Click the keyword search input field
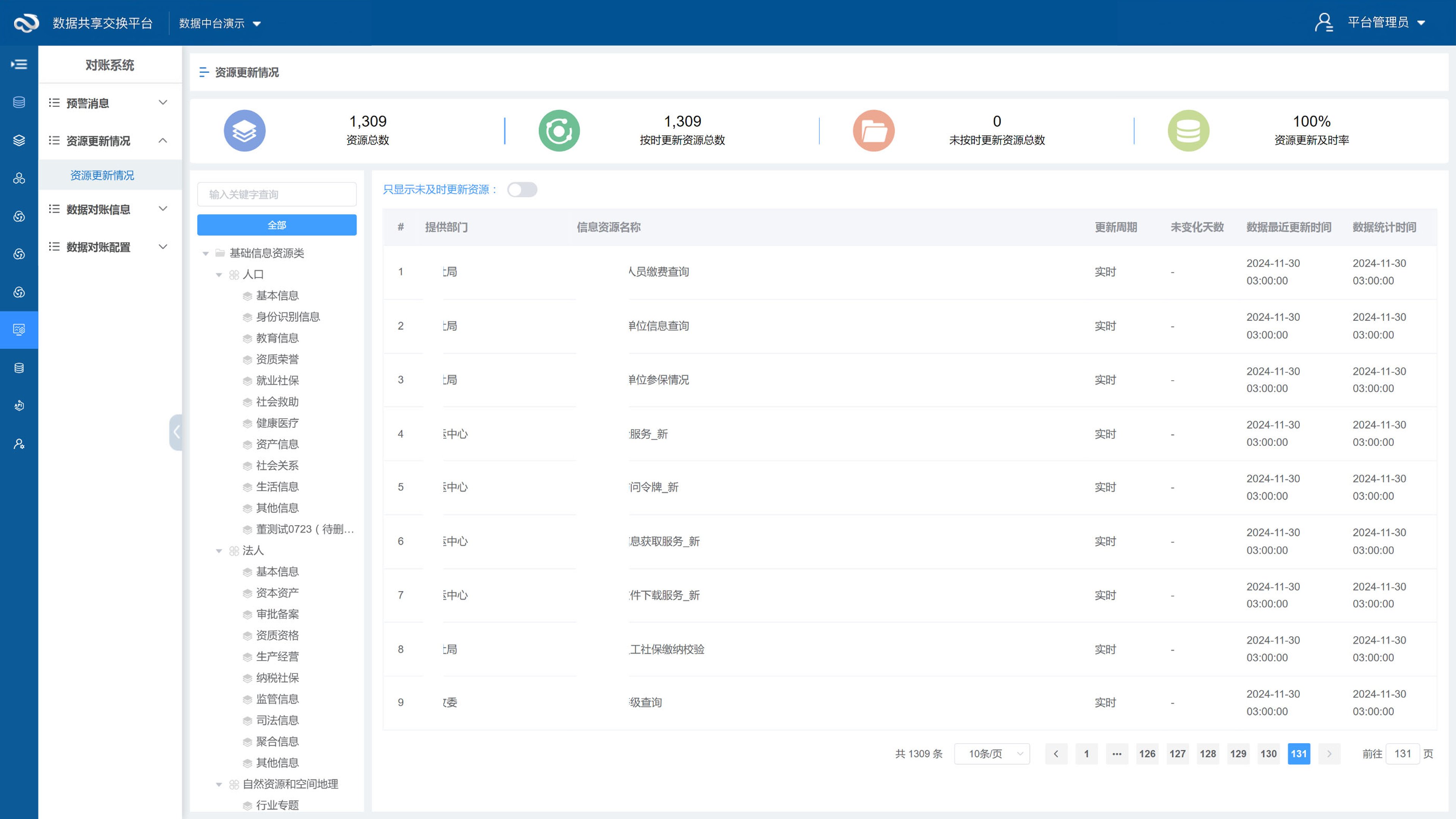1456x819 pixels. coord(276,195)
